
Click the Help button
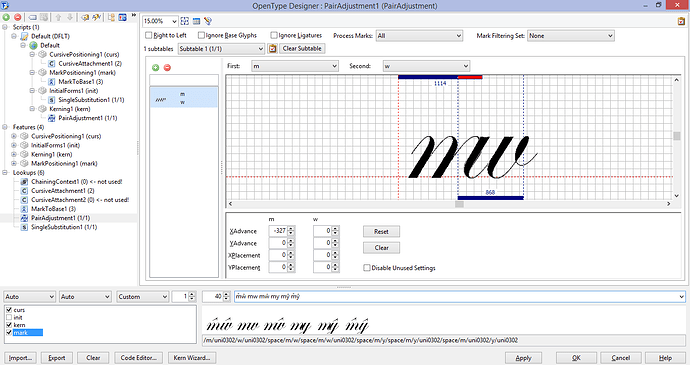click(665, 358)
